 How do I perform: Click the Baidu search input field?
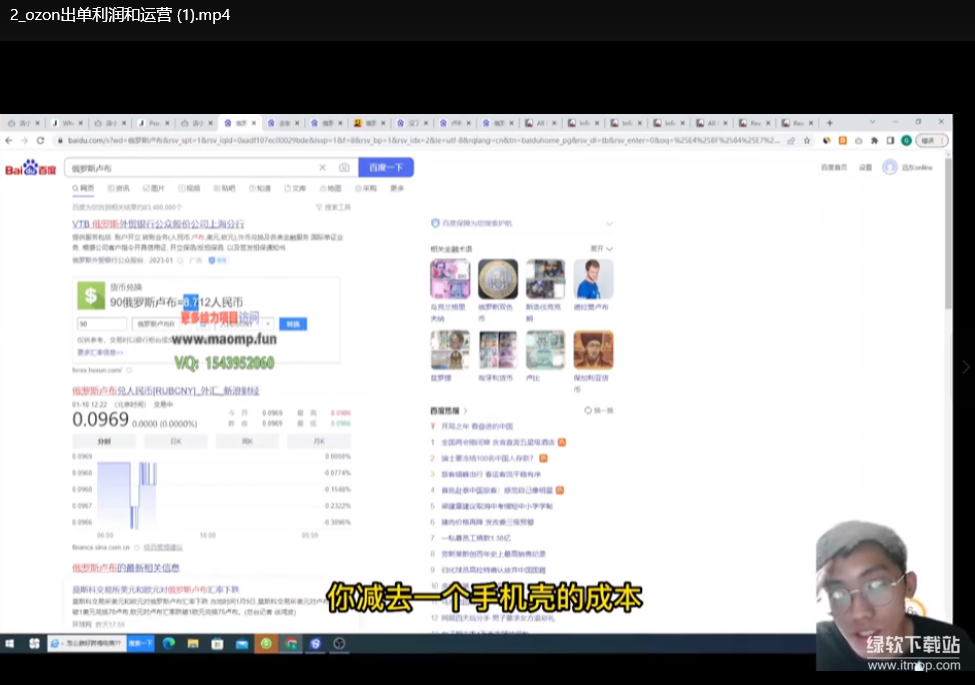click(192, 168)
